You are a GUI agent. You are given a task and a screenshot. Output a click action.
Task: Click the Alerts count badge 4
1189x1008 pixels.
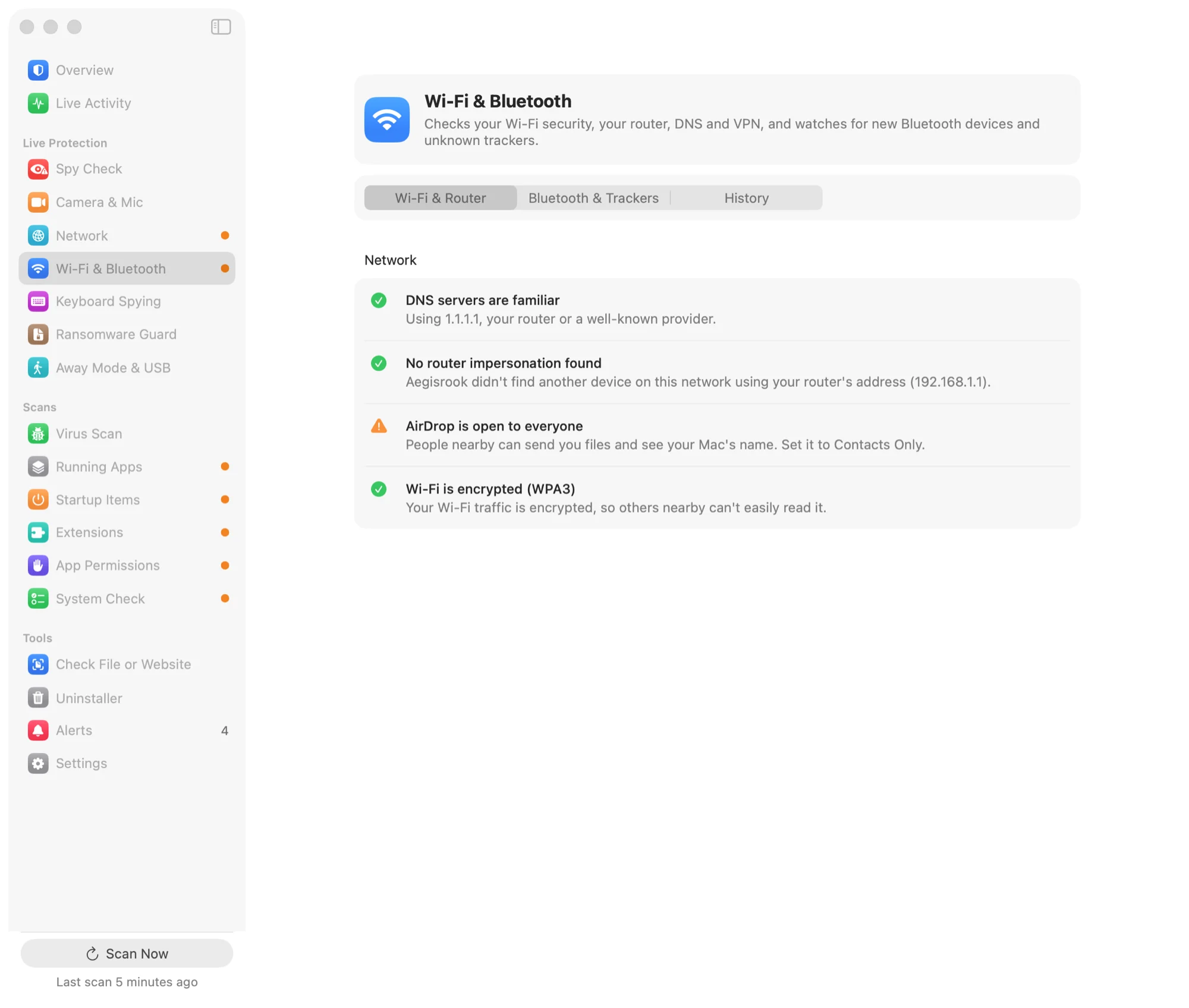tap(225, 731)
